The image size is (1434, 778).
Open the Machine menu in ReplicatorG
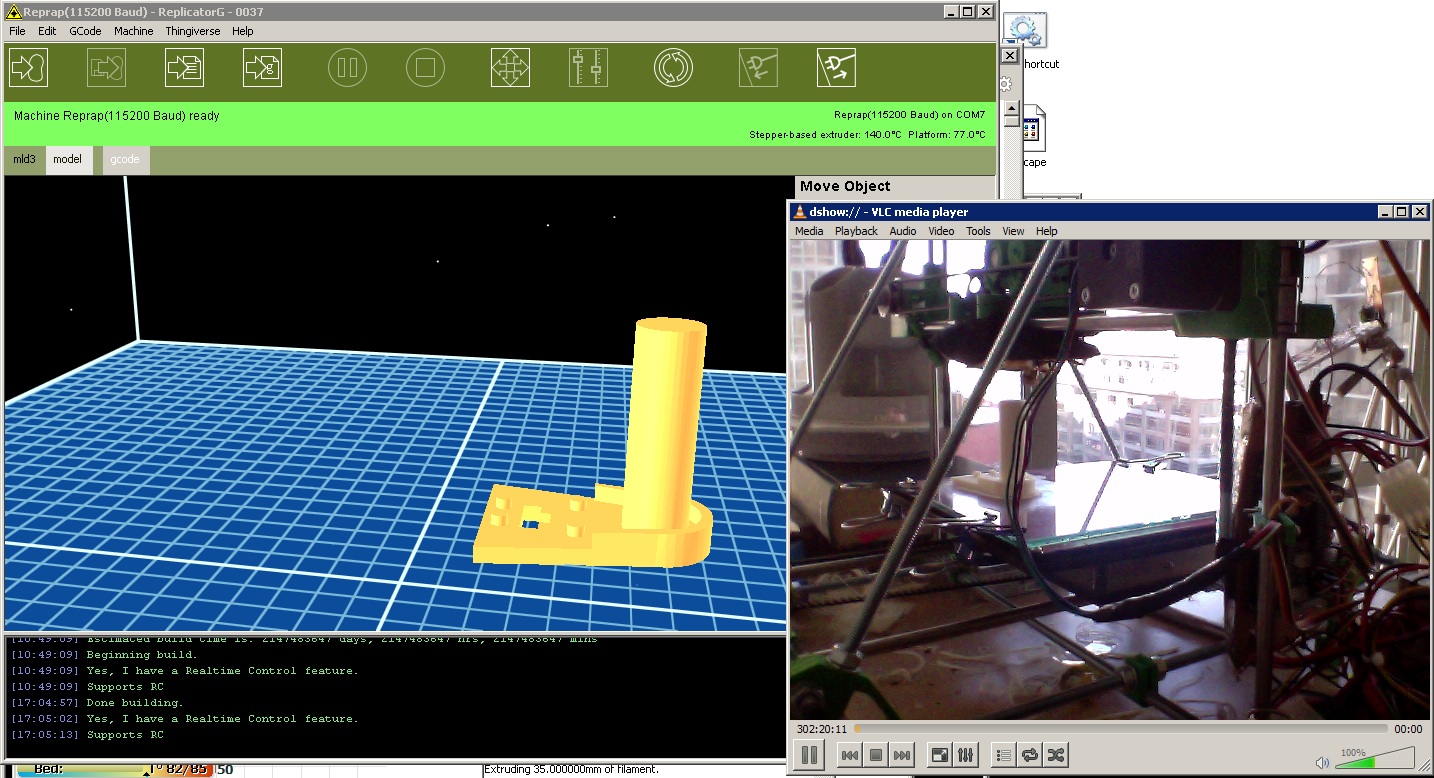133,31
